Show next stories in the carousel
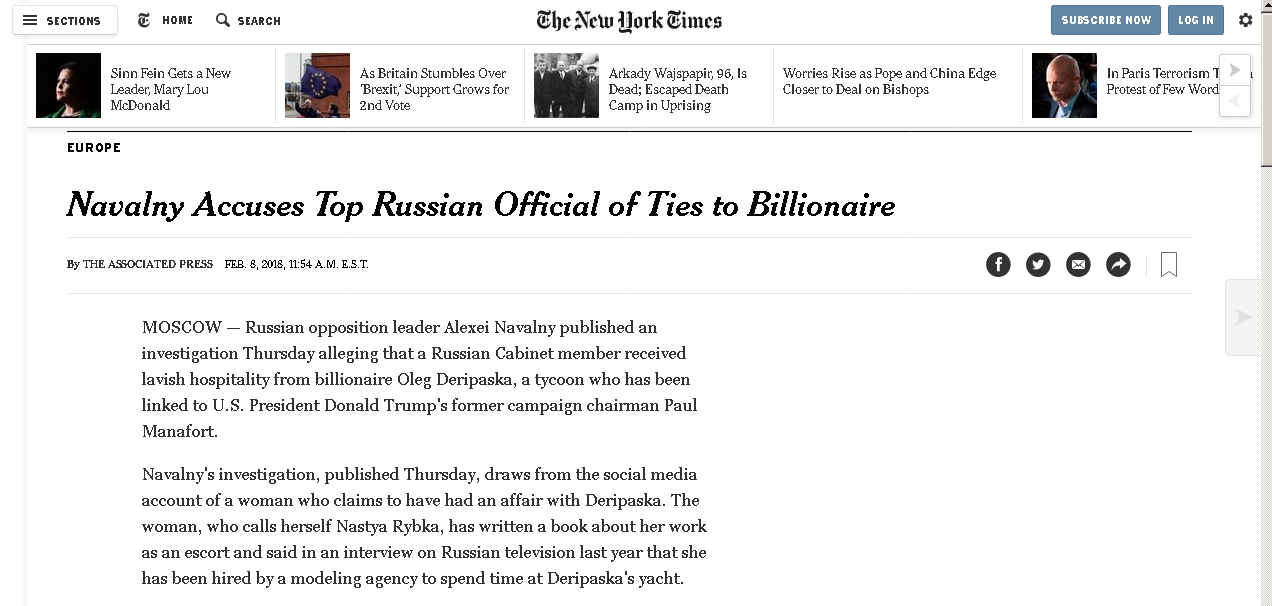 (x=1235, y=70)
